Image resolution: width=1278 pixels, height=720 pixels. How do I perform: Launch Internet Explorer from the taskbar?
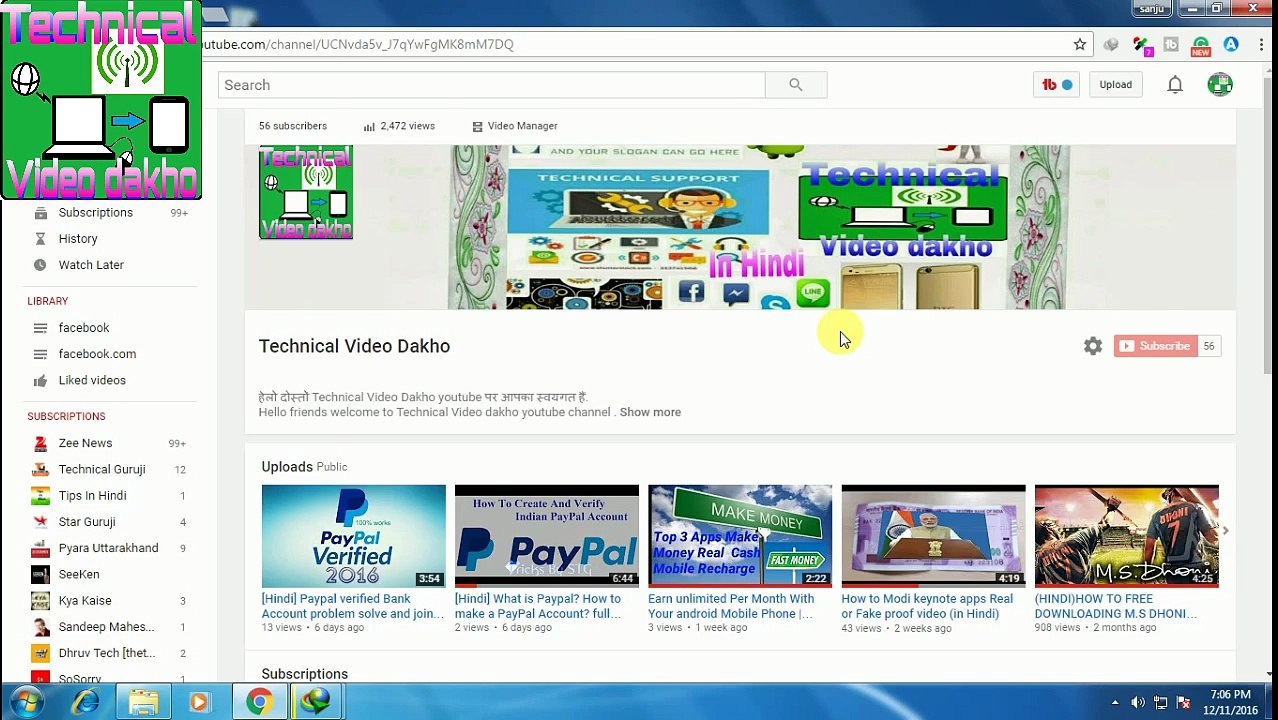85,703
